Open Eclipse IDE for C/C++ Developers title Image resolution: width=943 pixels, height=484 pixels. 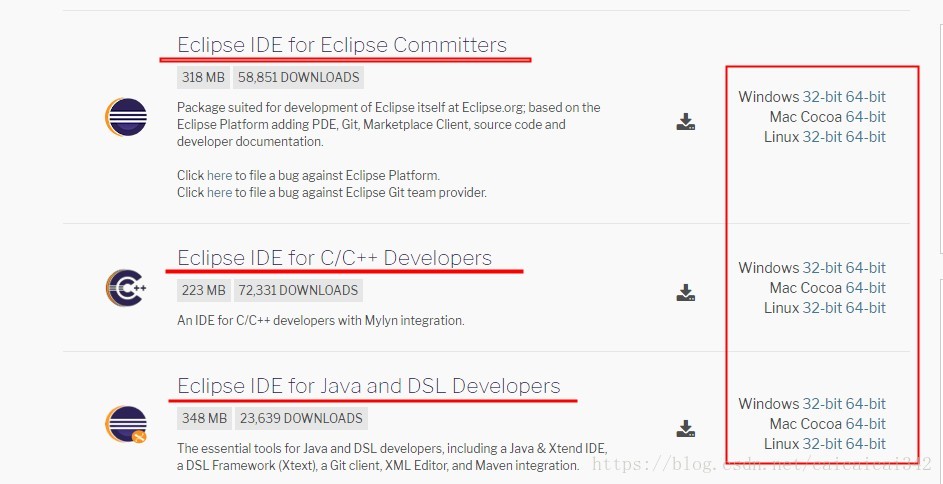pos(334,258)
